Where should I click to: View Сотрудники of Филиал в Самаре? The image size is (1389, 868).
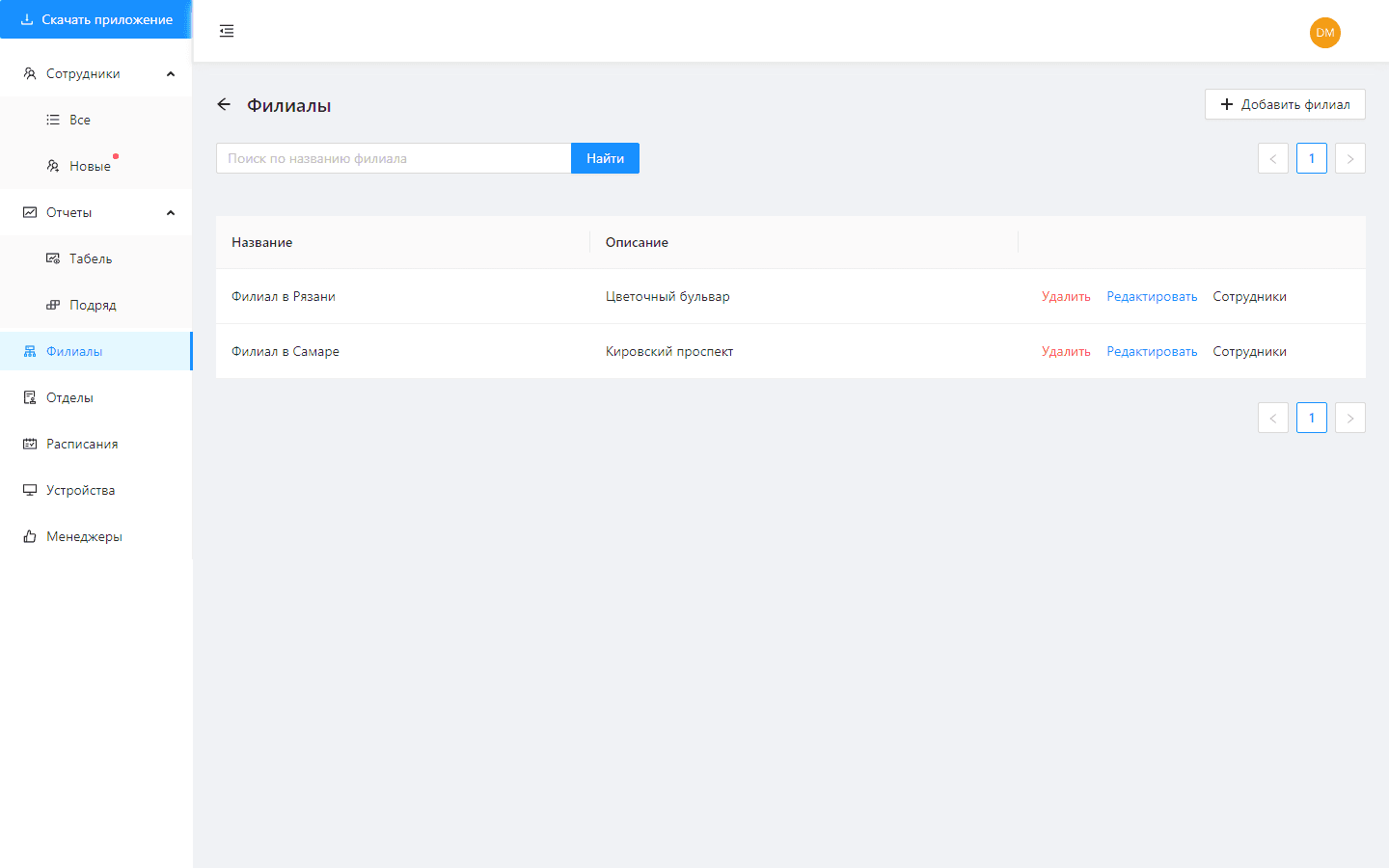(x=1249, y=351)
